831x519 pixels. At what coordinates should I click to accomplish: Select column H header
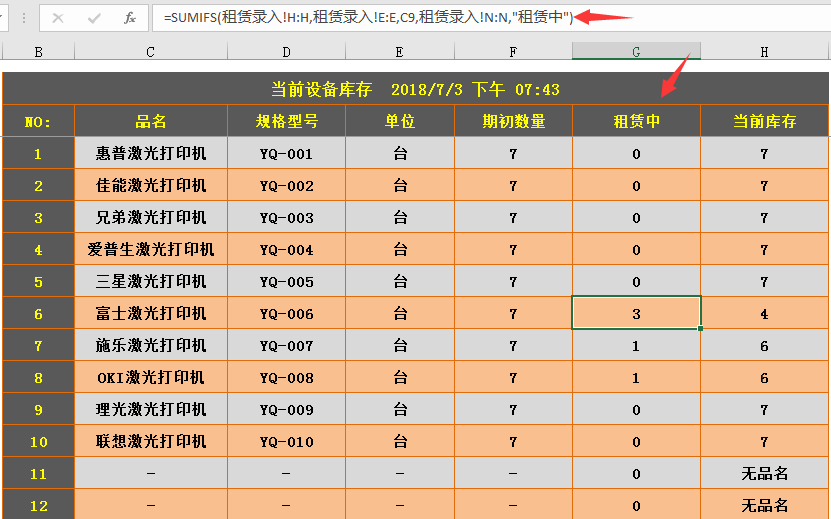tap(764, 51)
